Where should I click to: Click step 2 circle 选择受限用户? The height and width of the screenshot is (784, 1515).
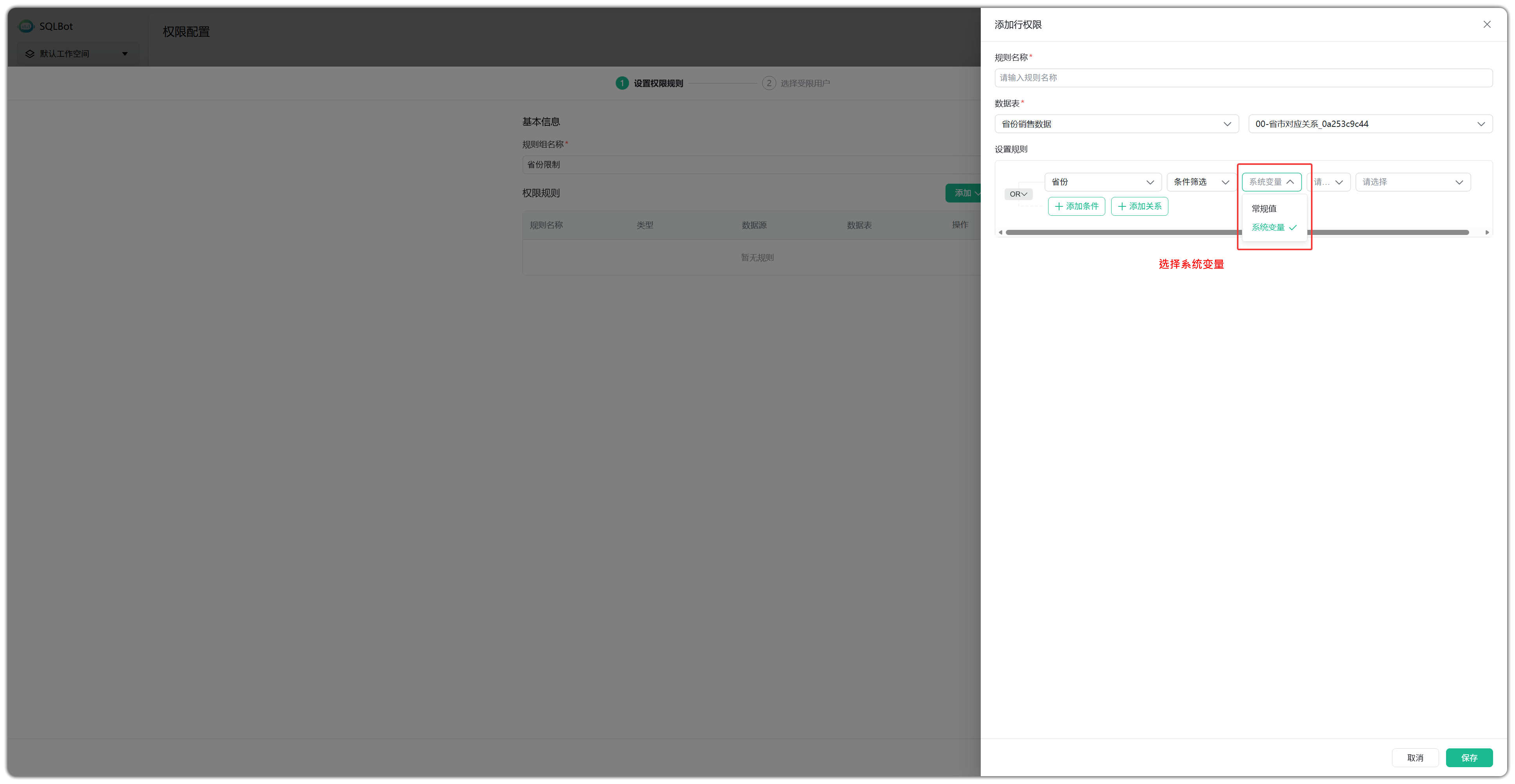(x=769, y=83)
